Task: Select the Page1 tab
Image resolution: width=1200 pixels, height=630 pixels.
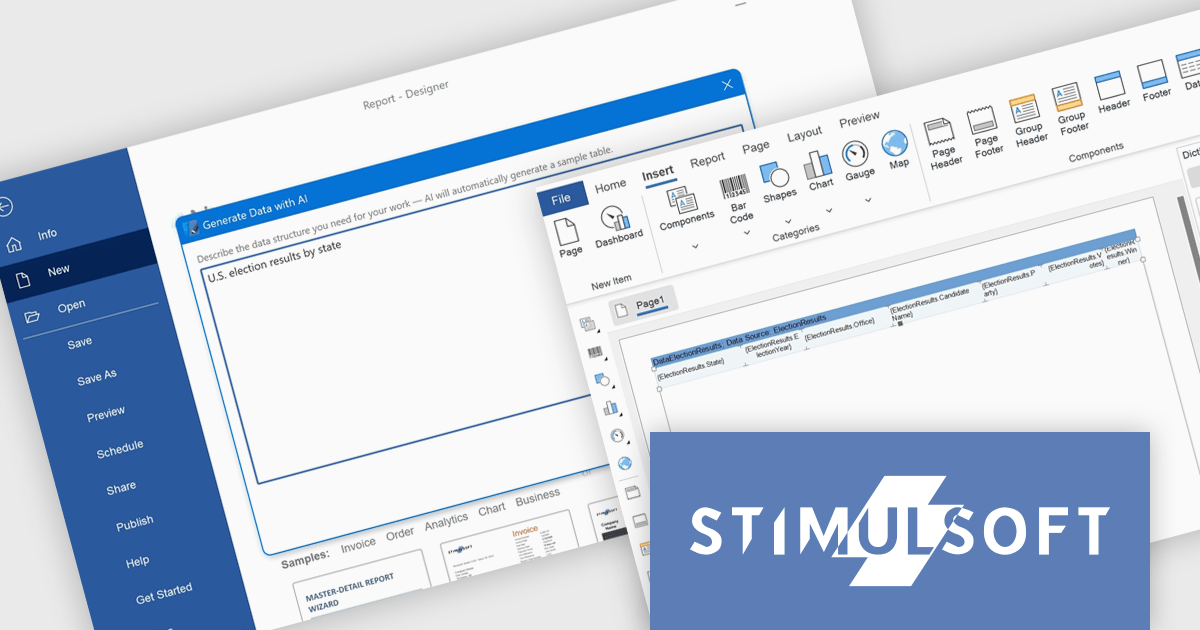Action: pos(643,304)
